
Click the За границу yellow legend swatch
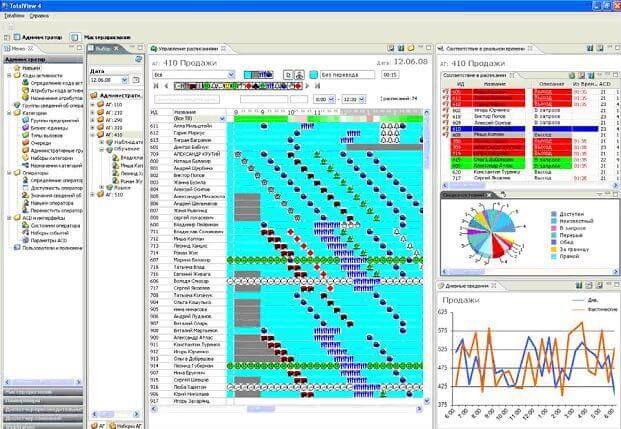(554, 250)
